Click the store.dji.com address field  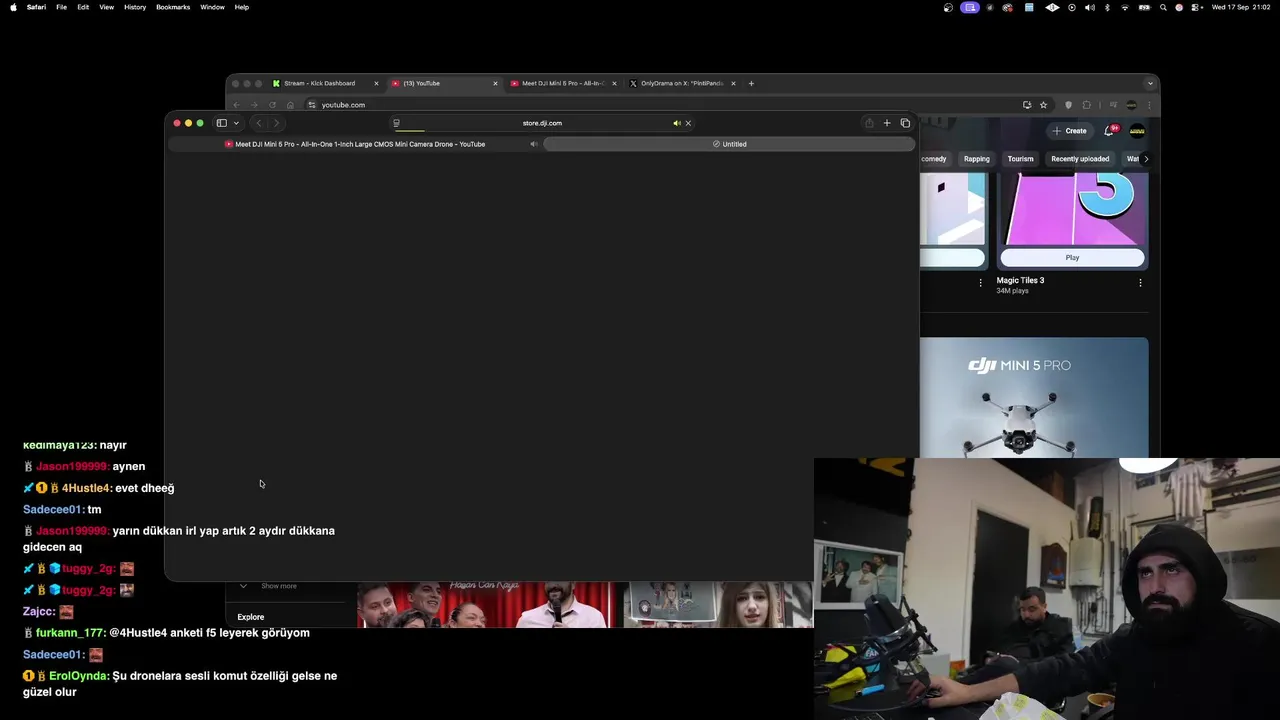[542, 123]
